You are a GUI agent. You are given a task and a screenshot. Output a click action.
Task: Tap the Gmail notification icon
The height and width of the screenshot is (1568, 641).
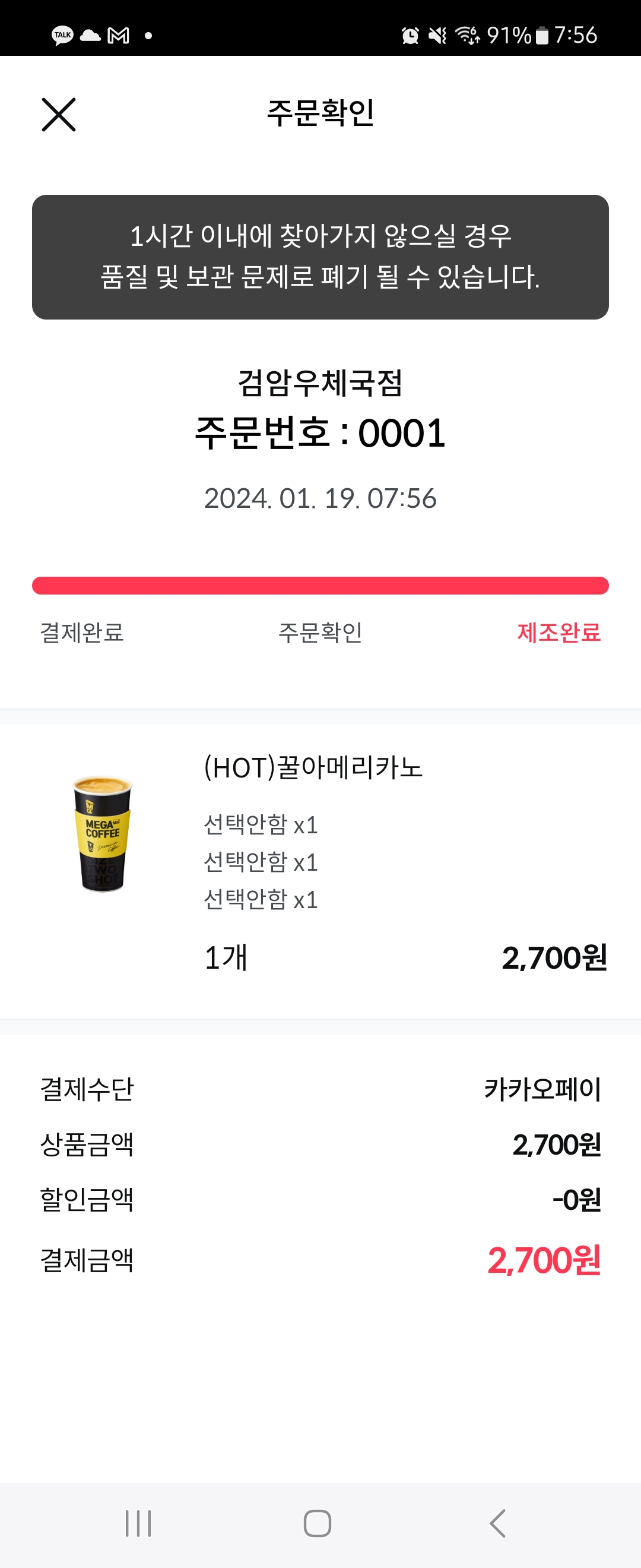(118, 35)
